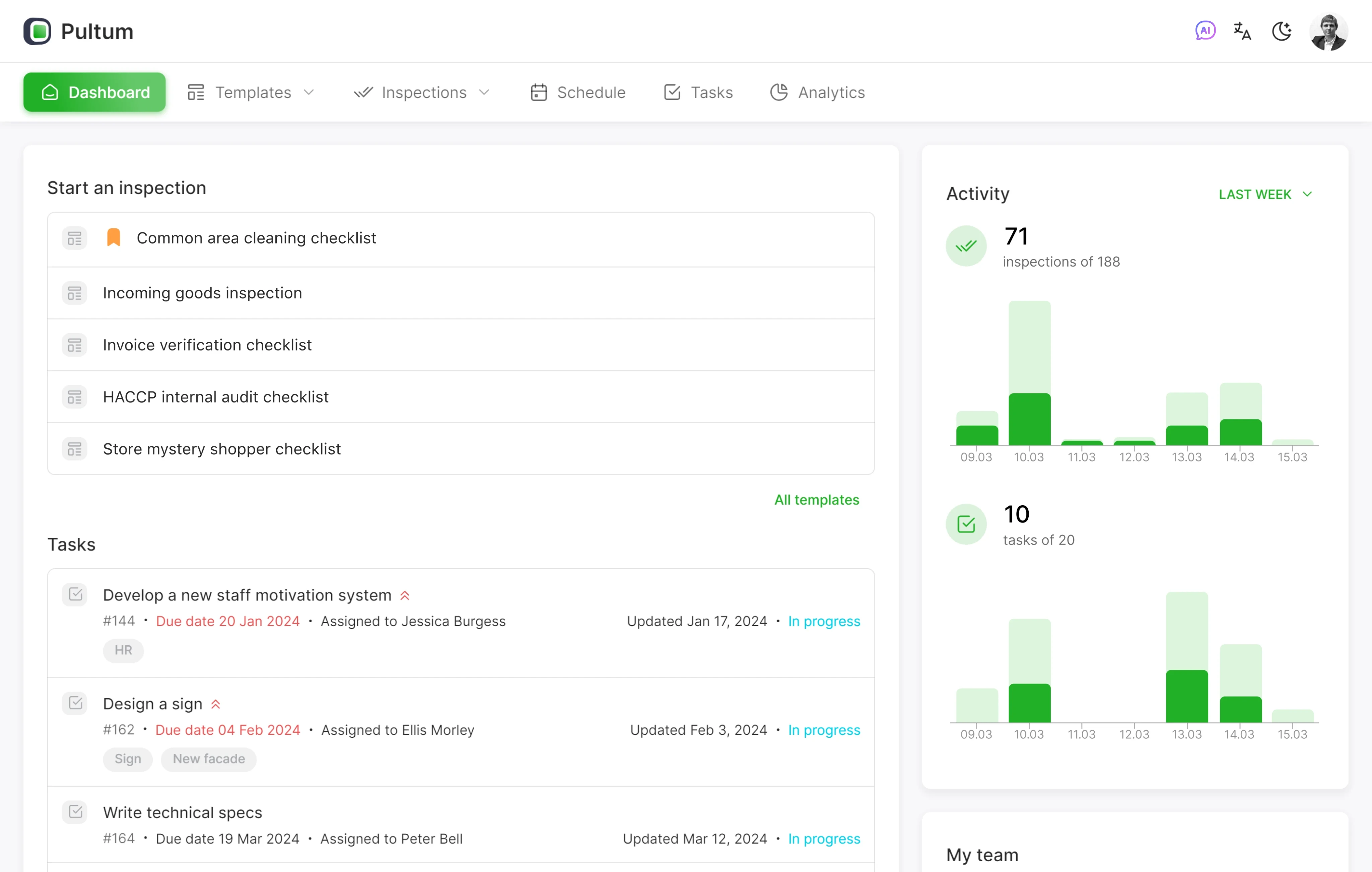This screenshot has width=1372, height=872.
Task: Mark the Design a sign task complete
Action: pyautogui.click(x=75, y=702)
